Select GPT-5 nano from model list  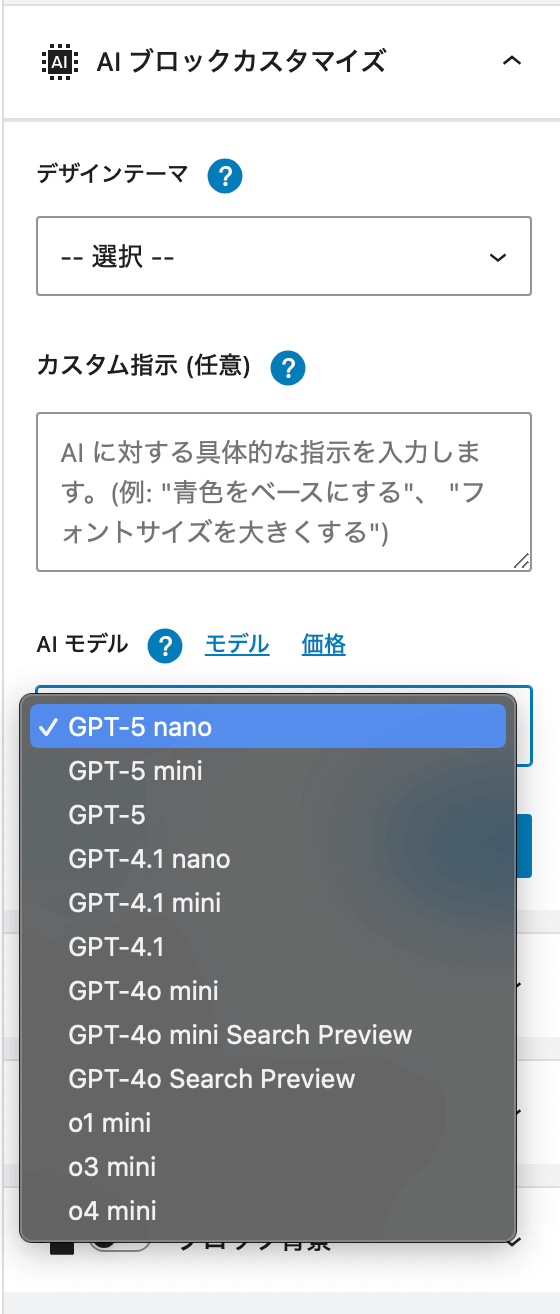(x=268, y=727)
